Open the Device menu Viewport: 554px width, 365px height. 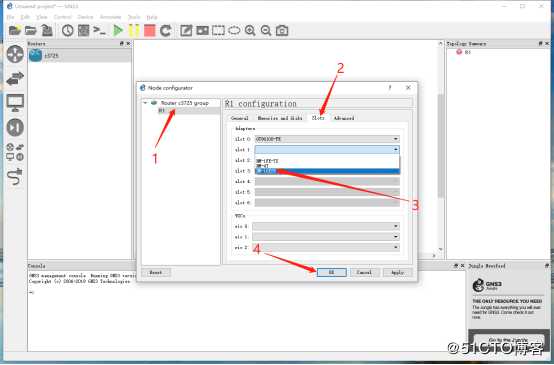point(85,17)
